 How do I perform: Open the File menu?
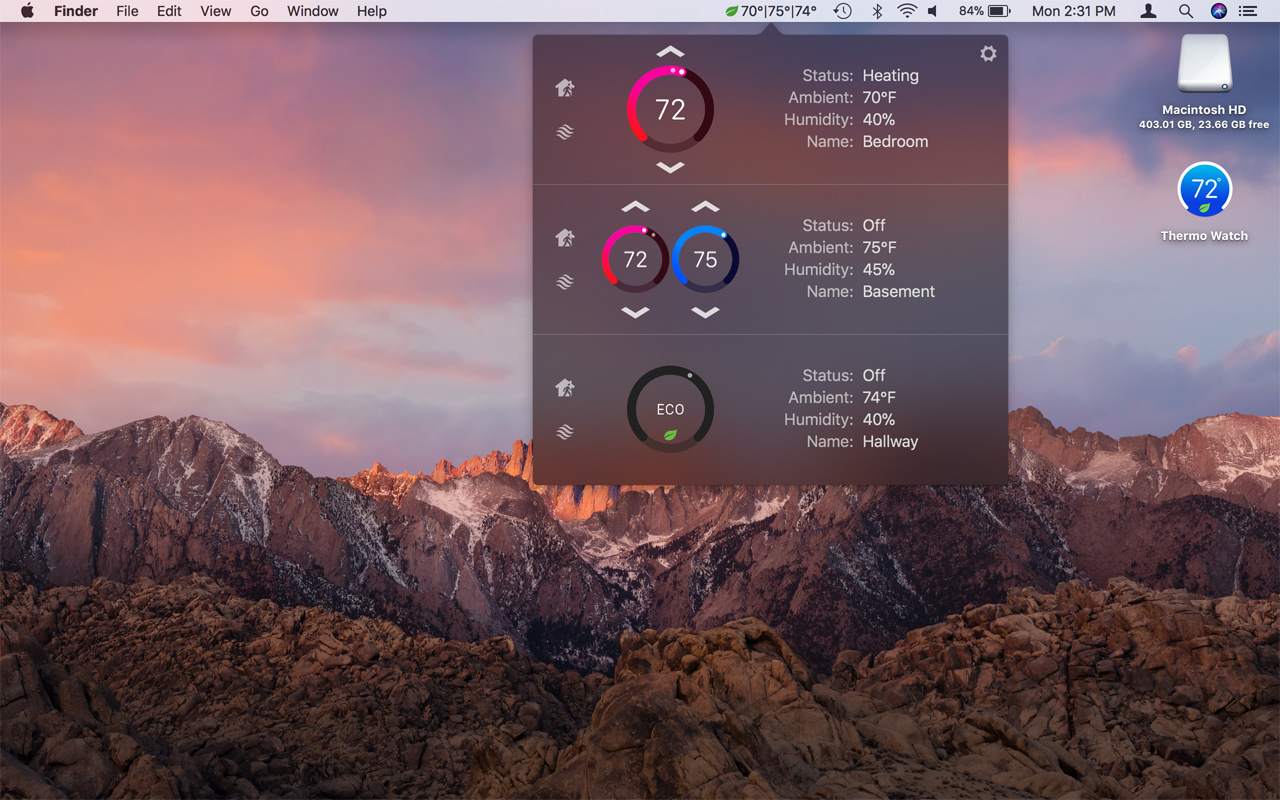point(127,11)
